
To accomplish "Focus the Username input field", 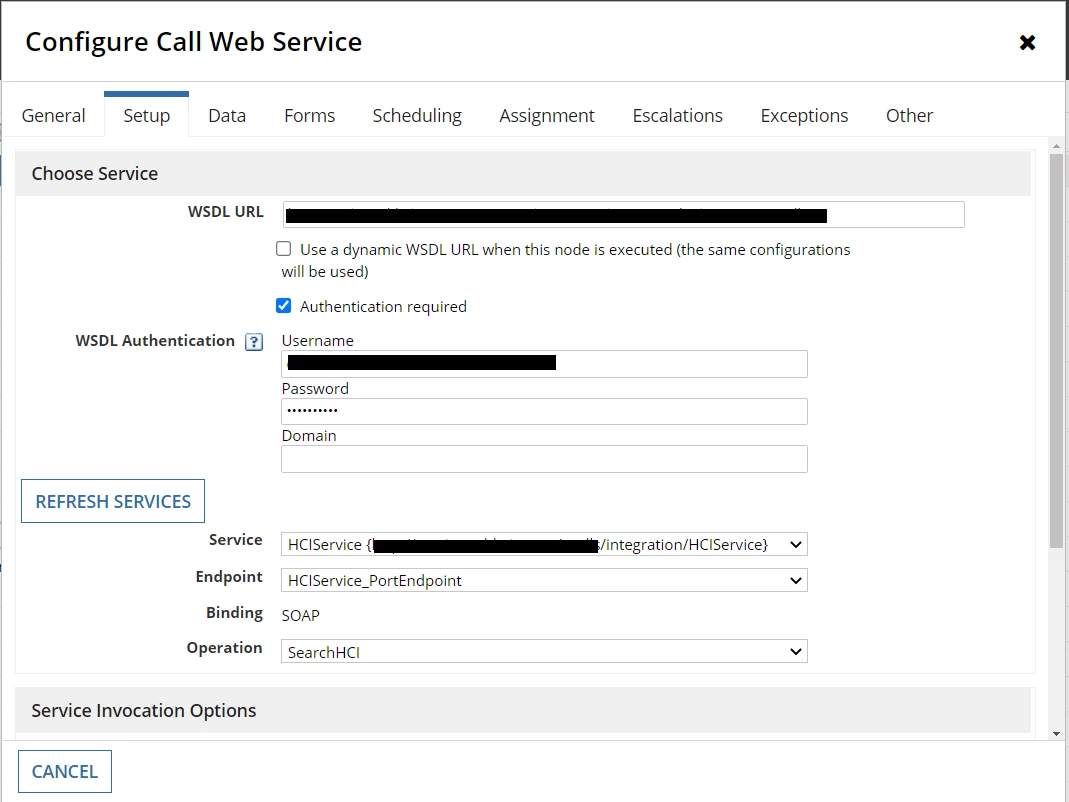I will pos(544,363).
